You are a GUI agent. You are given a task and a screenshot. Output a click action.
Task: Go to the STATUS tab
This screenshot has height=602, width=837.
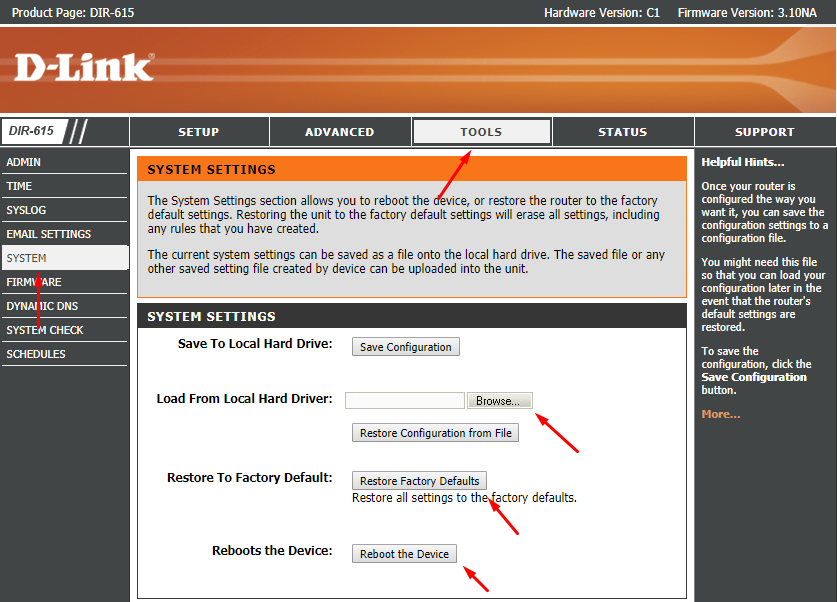click(622, 132)
